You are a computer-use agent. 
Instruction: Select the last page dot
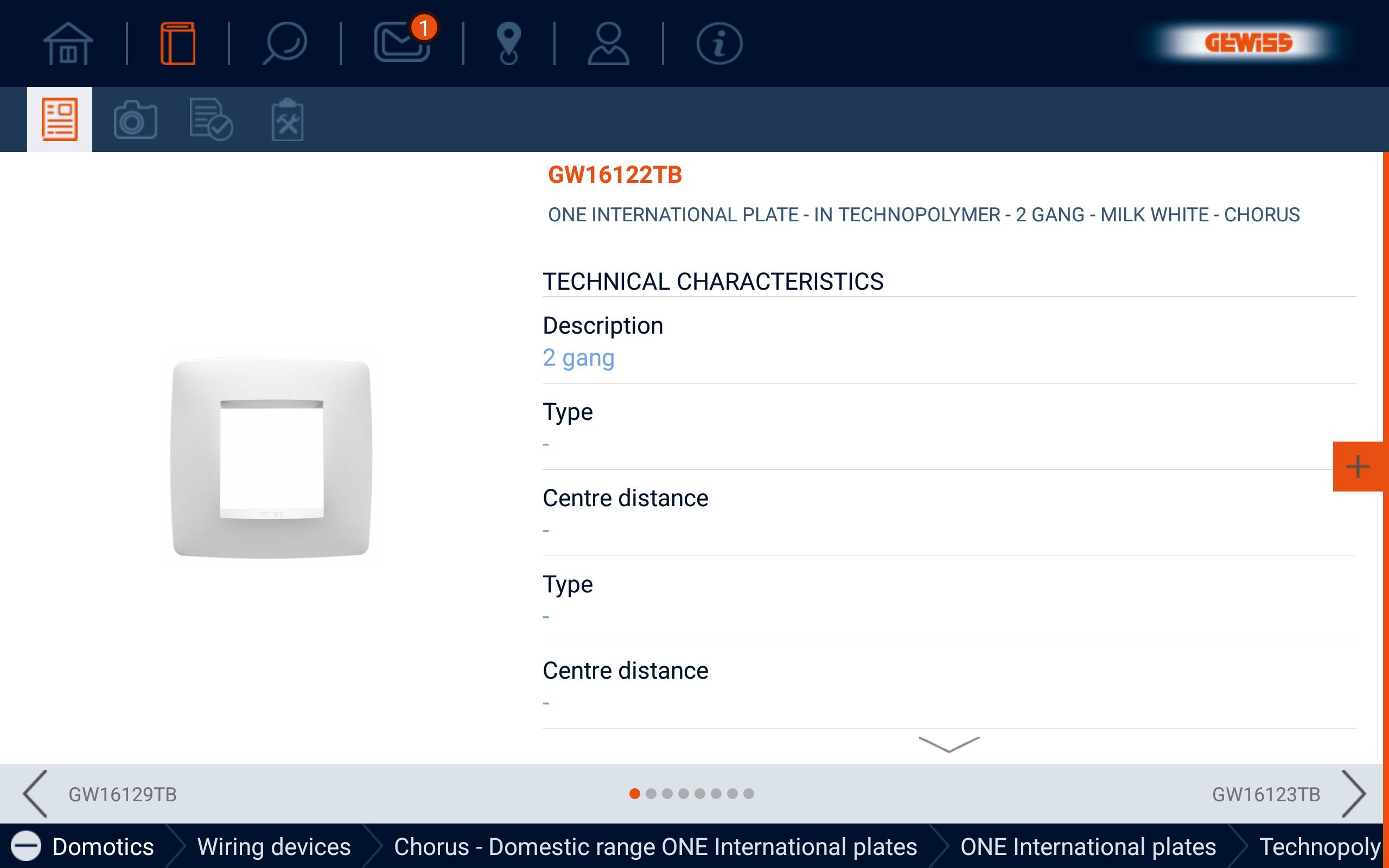(748, 793)
